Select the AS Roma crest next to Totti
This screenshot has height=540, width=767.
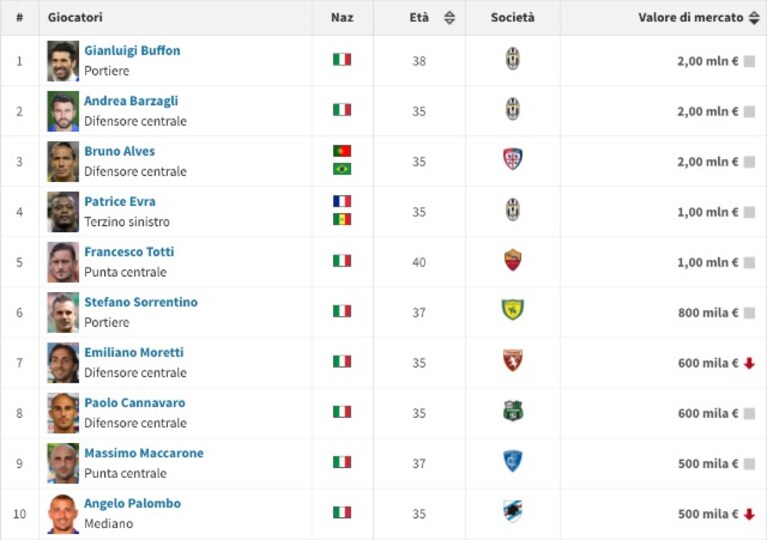(512, 260)
